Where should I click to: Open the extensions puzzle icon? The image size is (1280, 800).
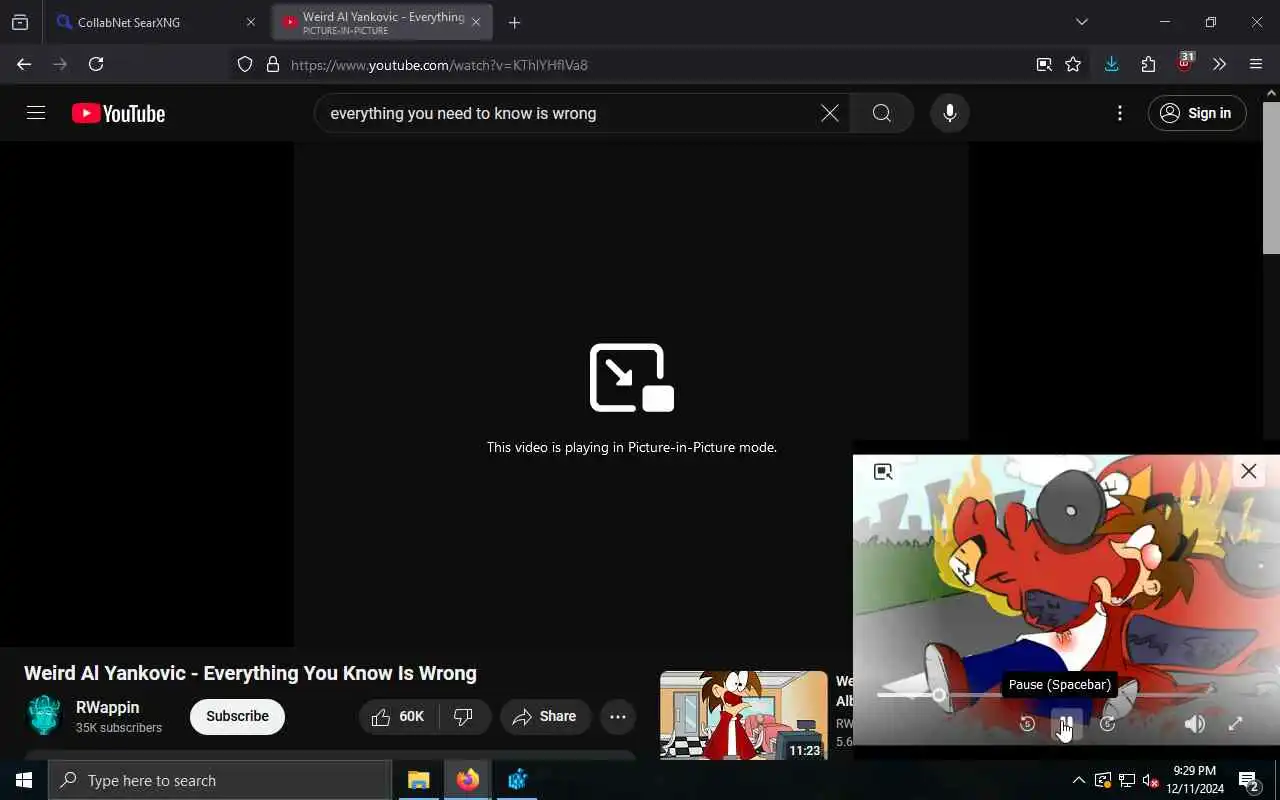1148,64
